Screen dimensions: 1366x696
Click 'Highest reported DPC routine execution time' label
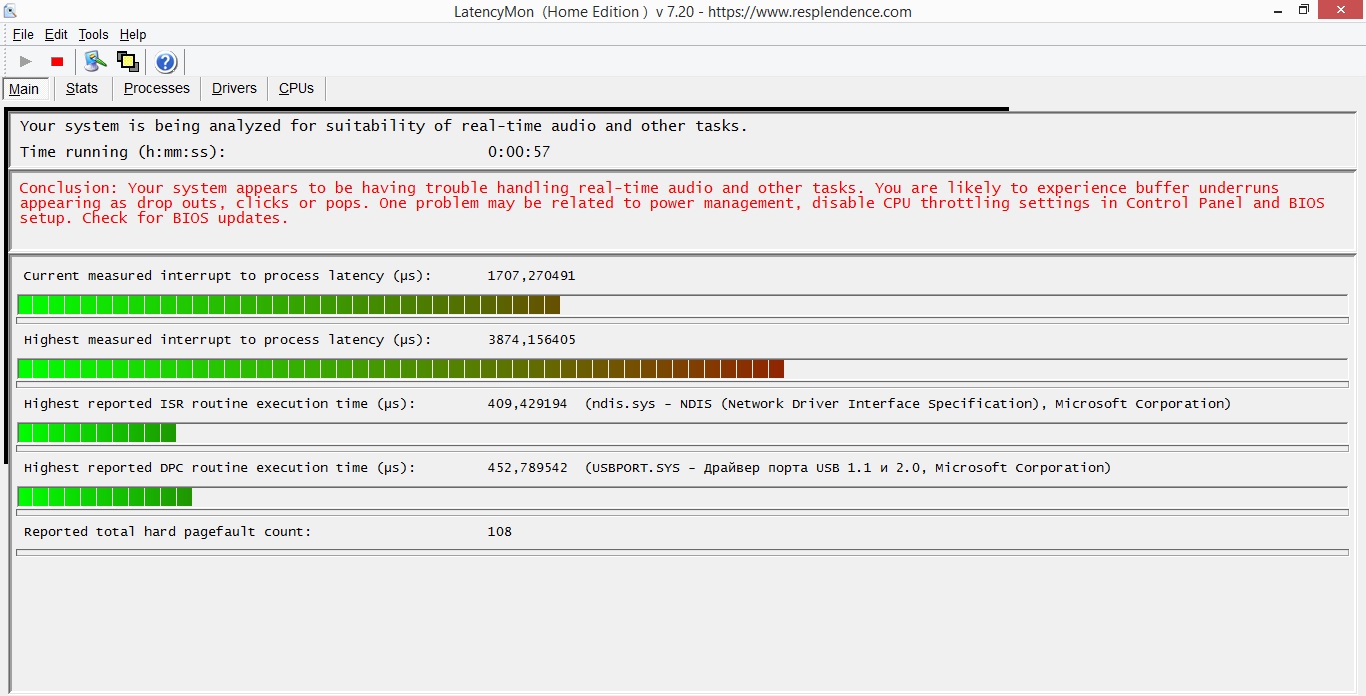pyautogui.click(x=219, y=468)
